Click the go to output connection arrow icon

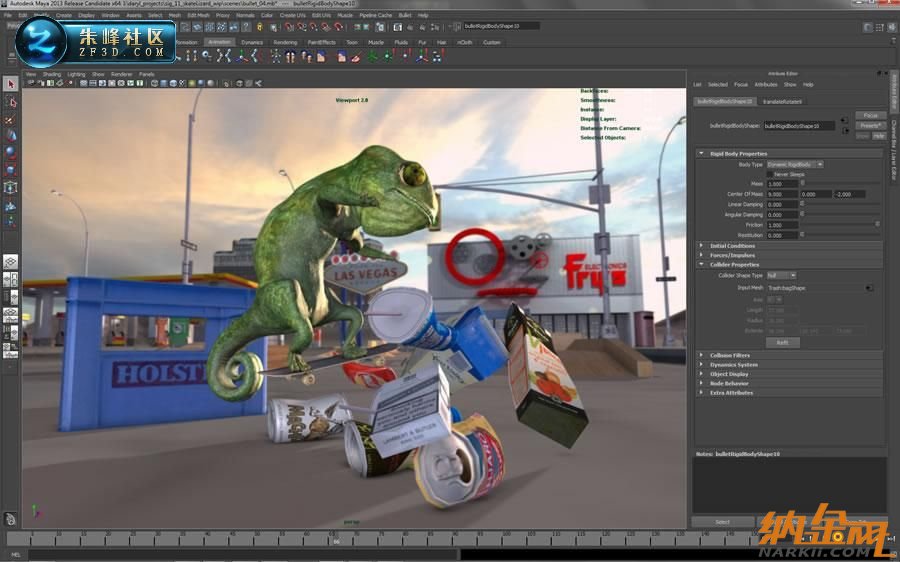pos(845,131)
